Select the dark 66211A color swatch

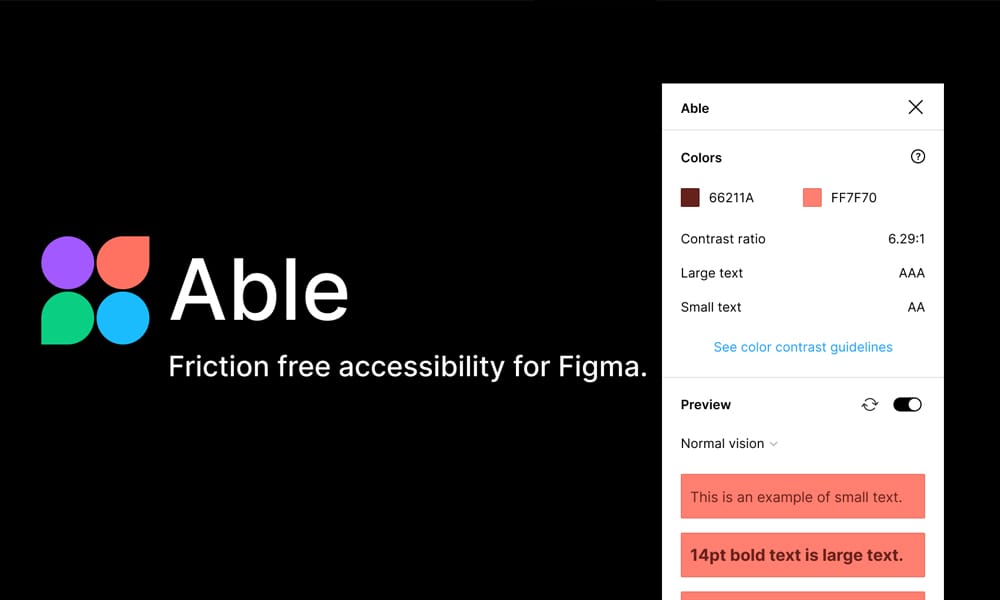689,197
